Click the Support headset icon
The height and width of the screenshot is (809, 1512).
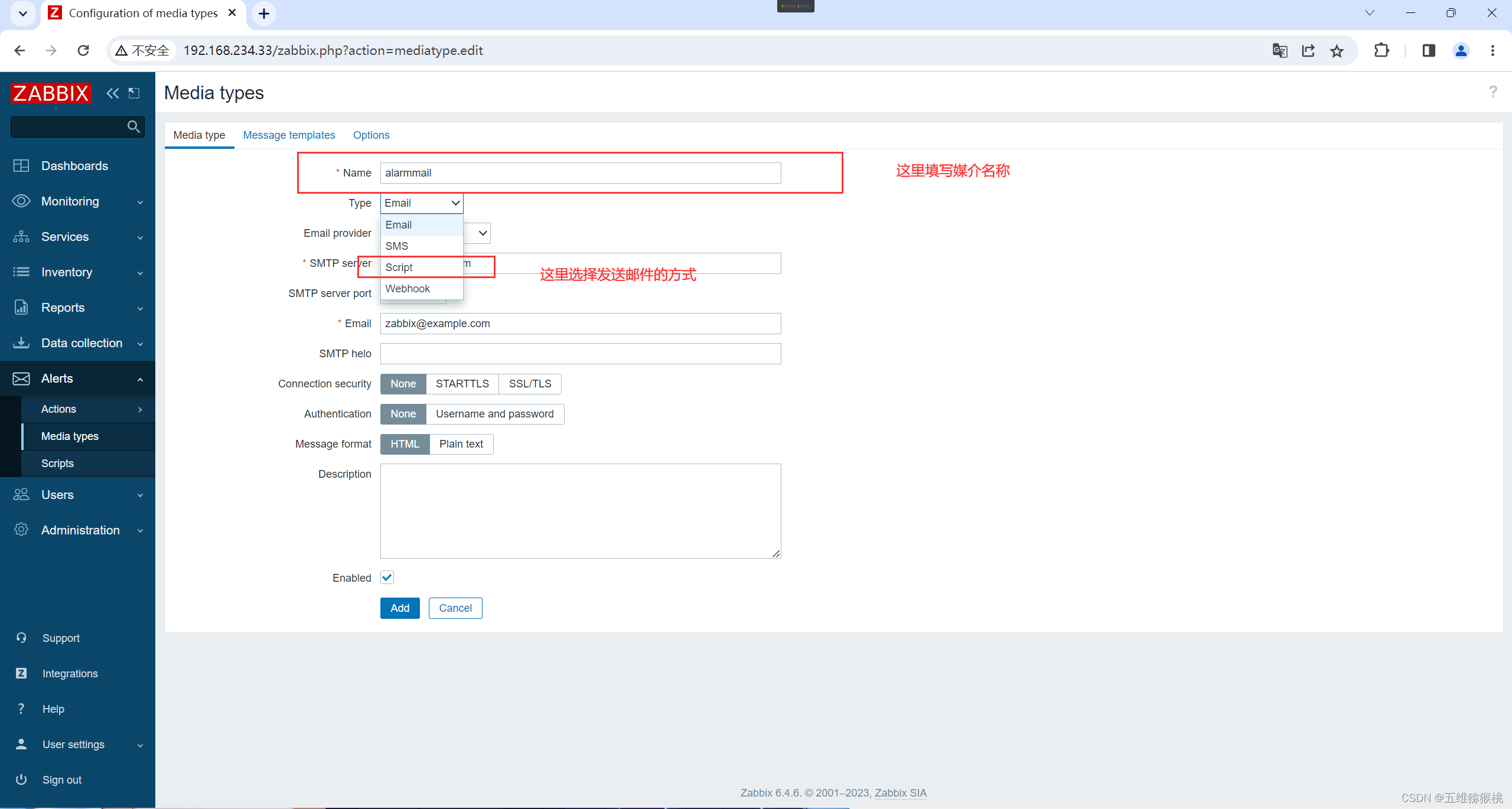[21, 638]
